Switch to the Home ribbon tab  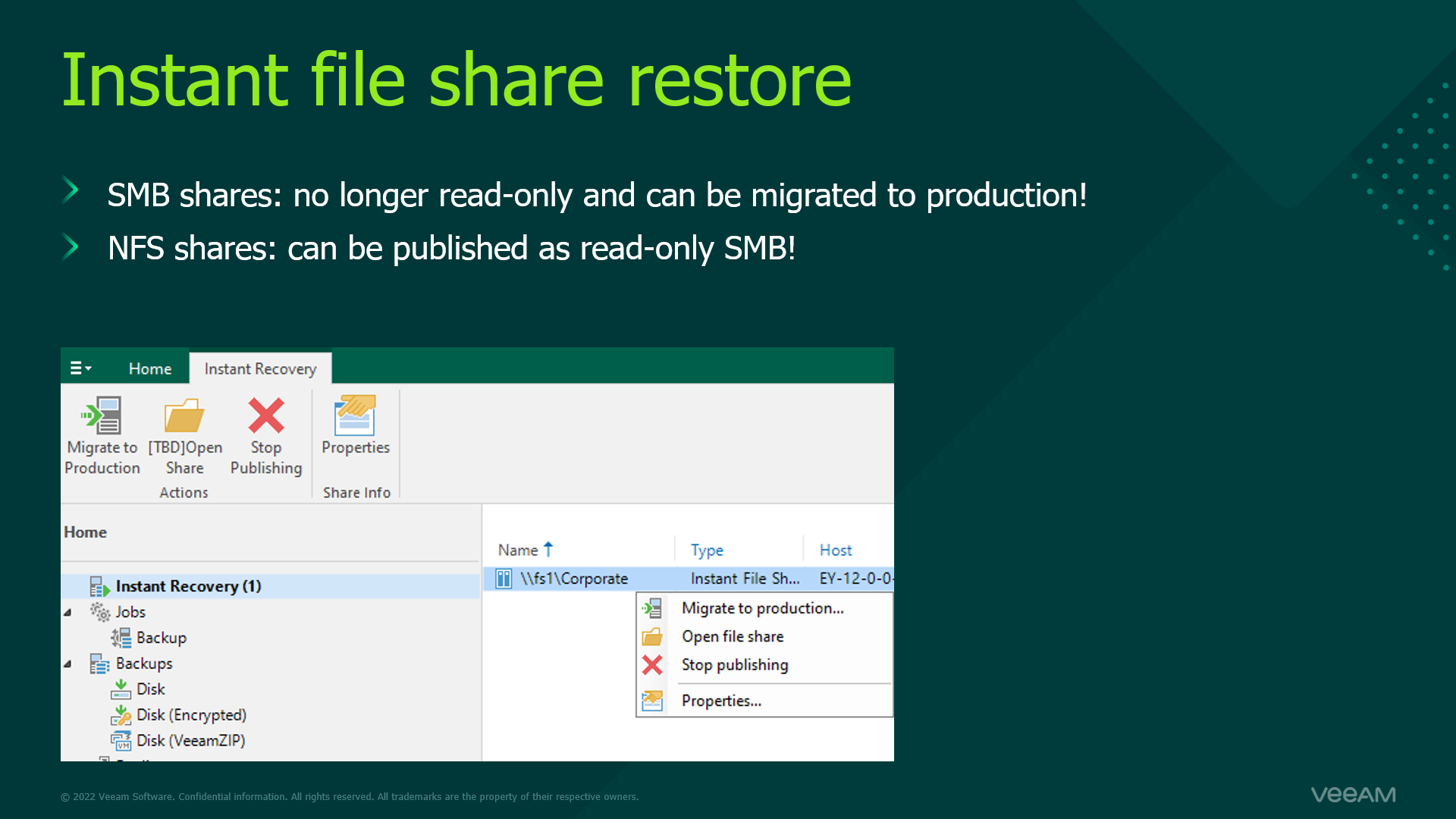click(x=150, y=369)
